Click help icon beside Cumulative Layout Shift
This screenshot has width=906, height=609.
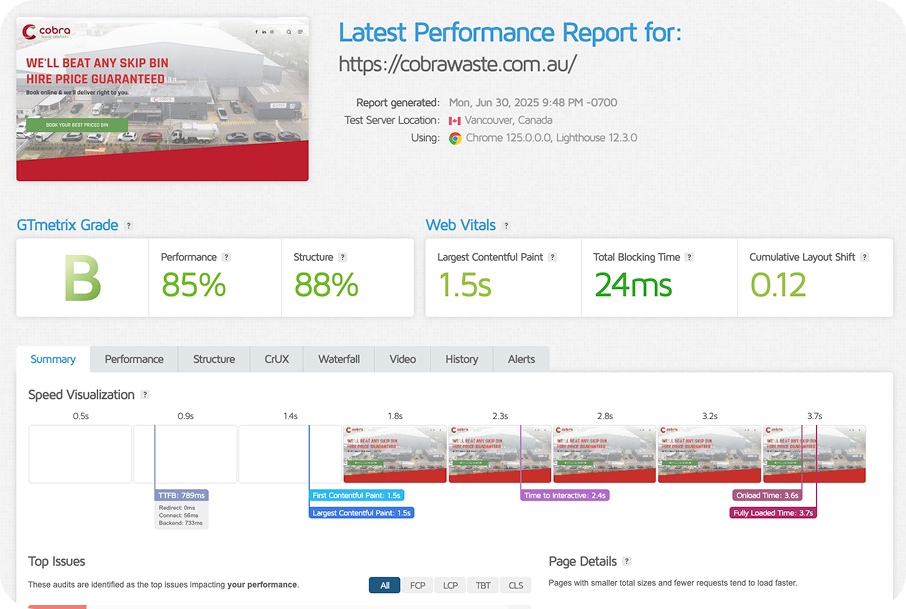click(x=865, y=257)
